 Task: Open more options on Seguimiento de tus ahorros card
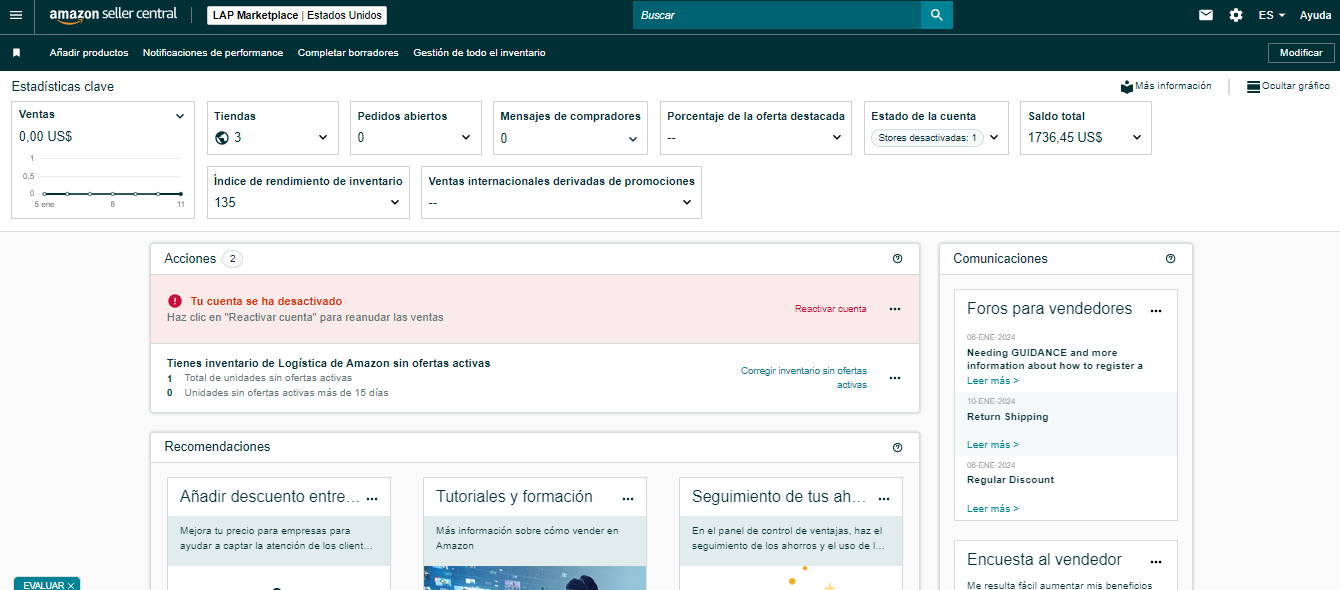point(884,498)
